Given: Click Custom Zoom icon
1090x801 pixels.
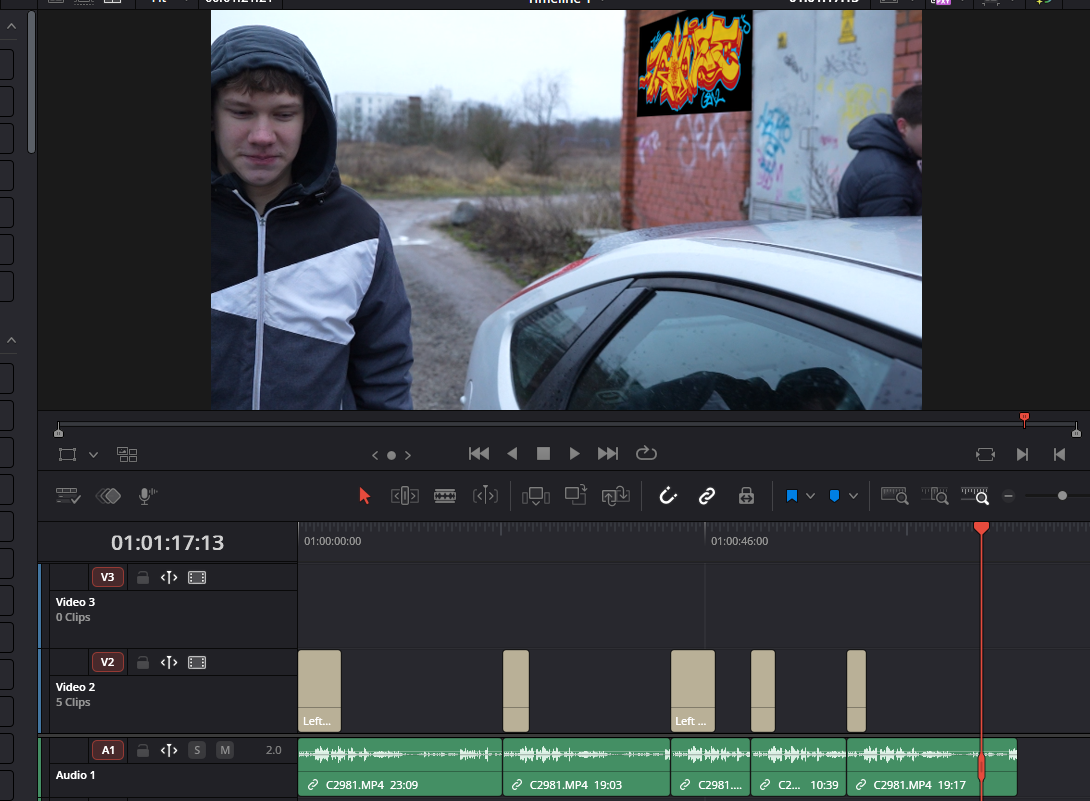Looking at the screenshot, I should pos(975,496).
